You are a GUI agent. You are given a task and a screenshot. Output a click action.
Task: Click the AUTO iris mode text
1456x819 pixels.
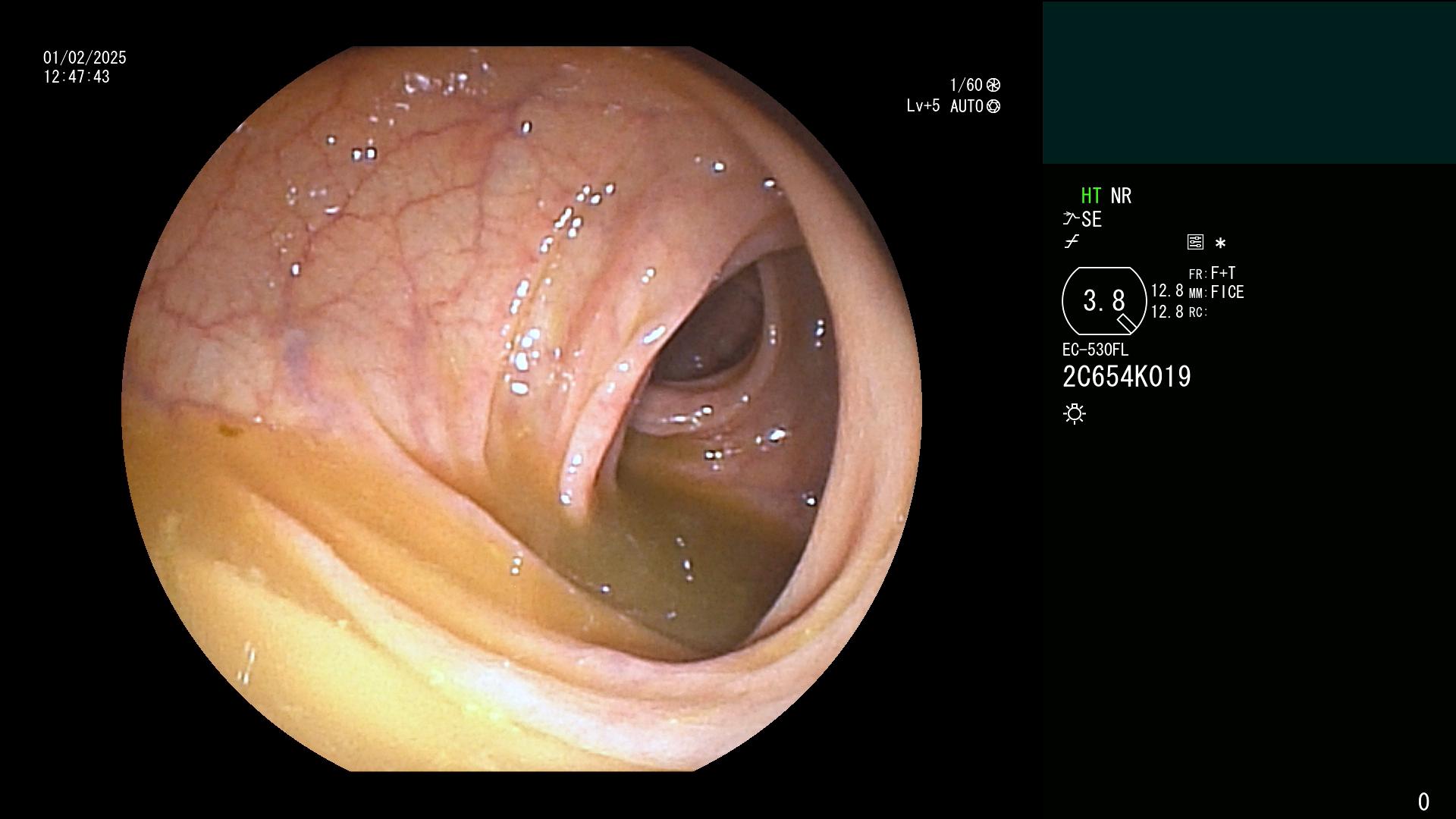967,106
